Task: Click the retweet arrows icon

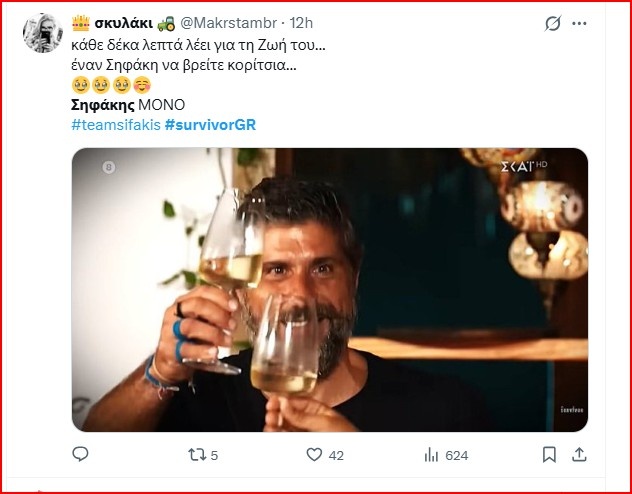Action: point(197,455)
